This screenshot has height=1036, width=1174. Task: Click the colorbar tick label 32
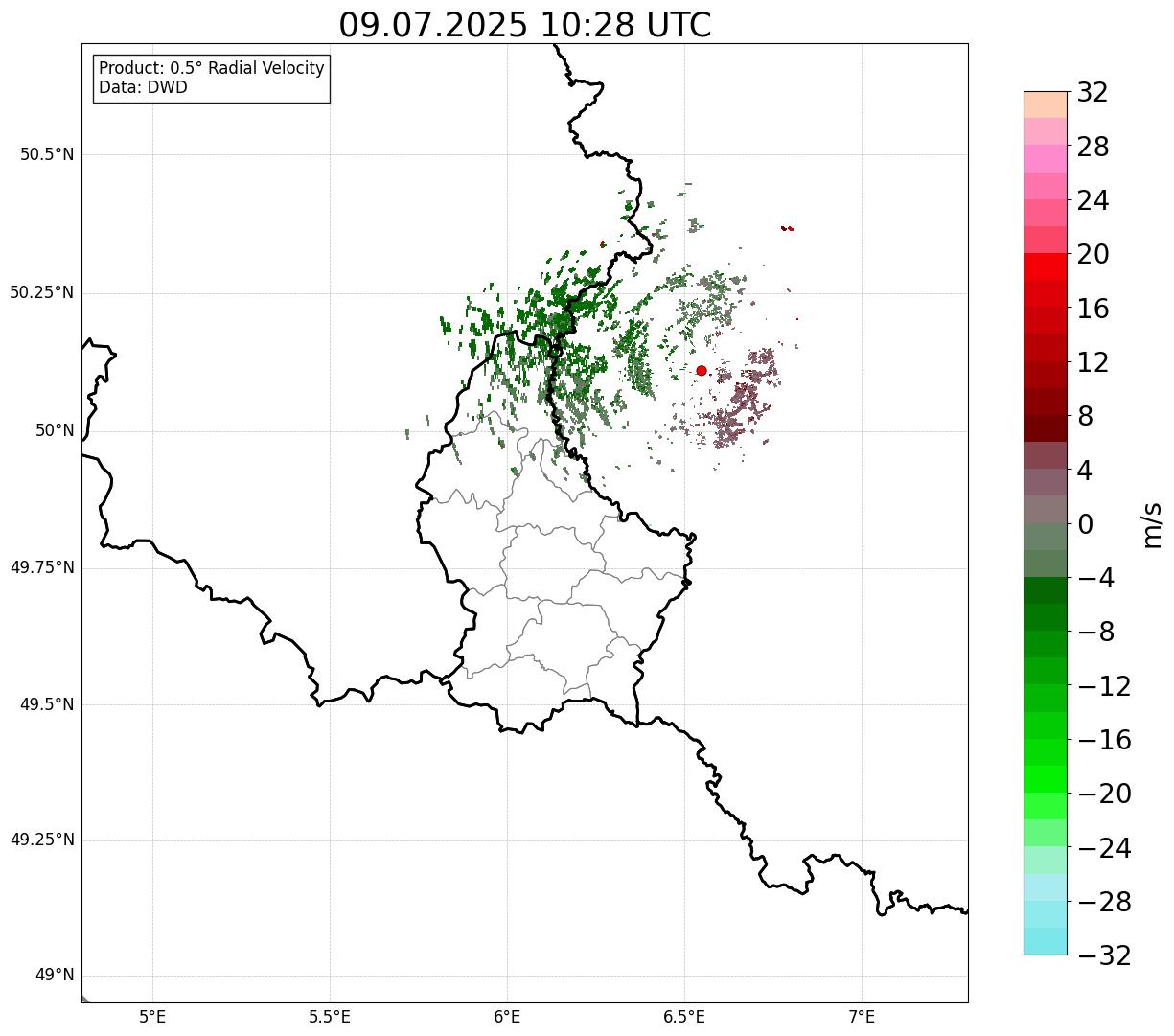pos(1093,93)
